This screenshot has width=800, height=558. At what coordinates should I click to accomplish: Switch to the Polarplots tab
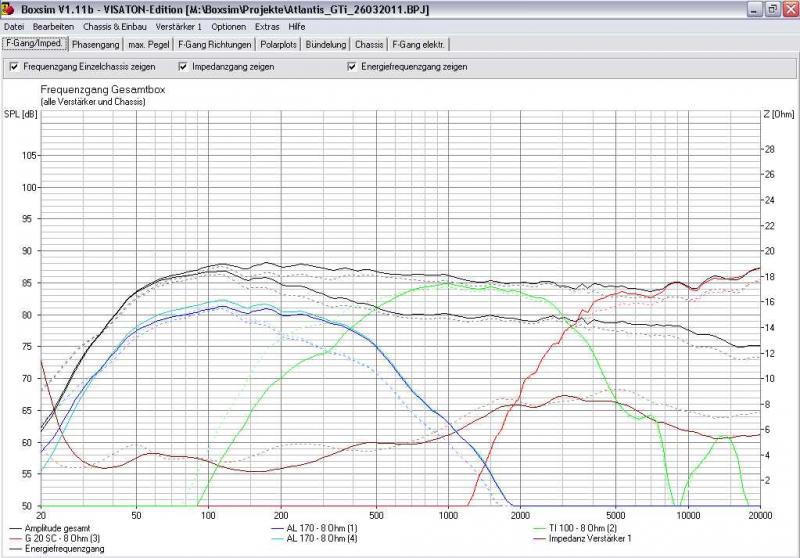click(x=278, y=45)
